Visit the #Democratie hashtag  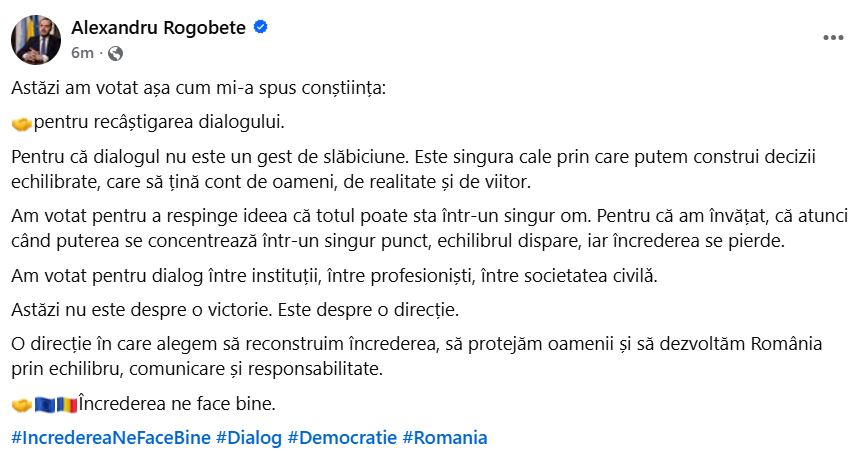(342, 438)
